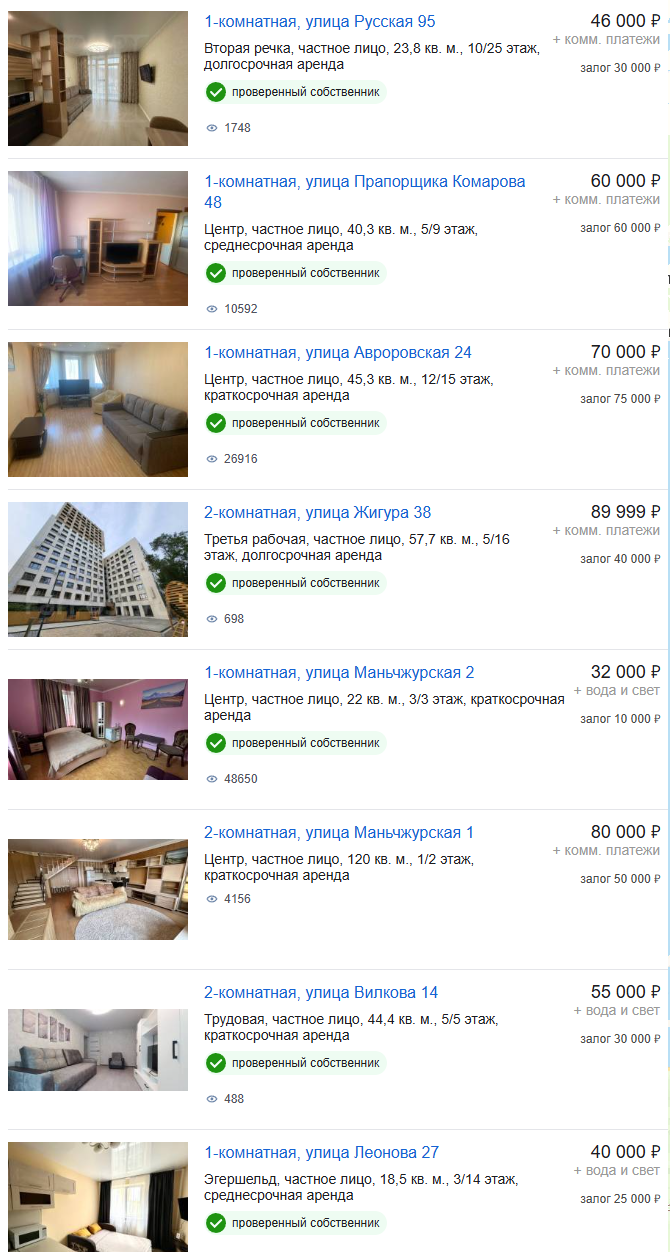Open the listing 1-комнатная, улица Русская 95

click(320, 22)
